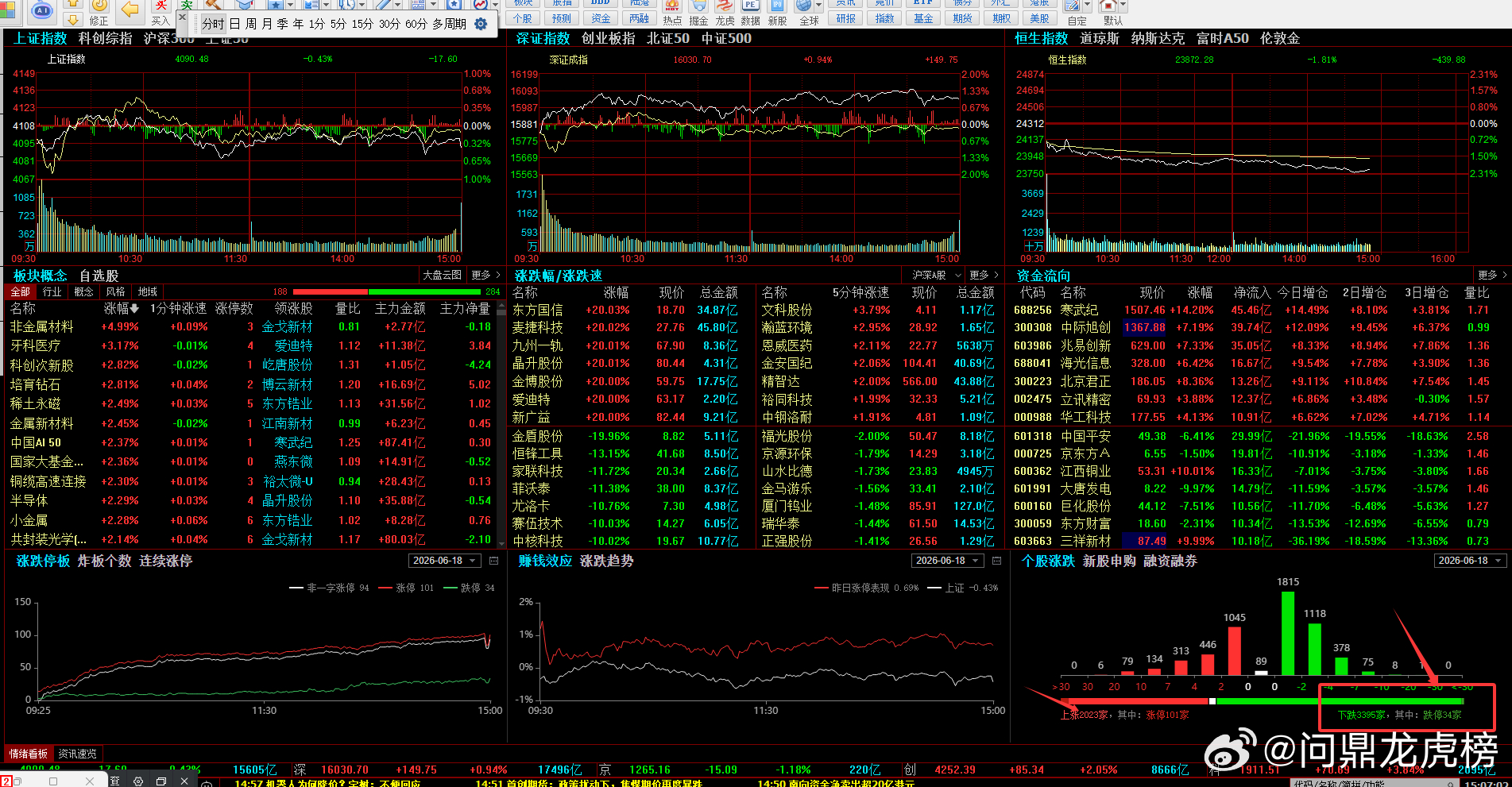Click the 1815 green distribution bar
1512x787 pixels.
(x=1288, y=633)
